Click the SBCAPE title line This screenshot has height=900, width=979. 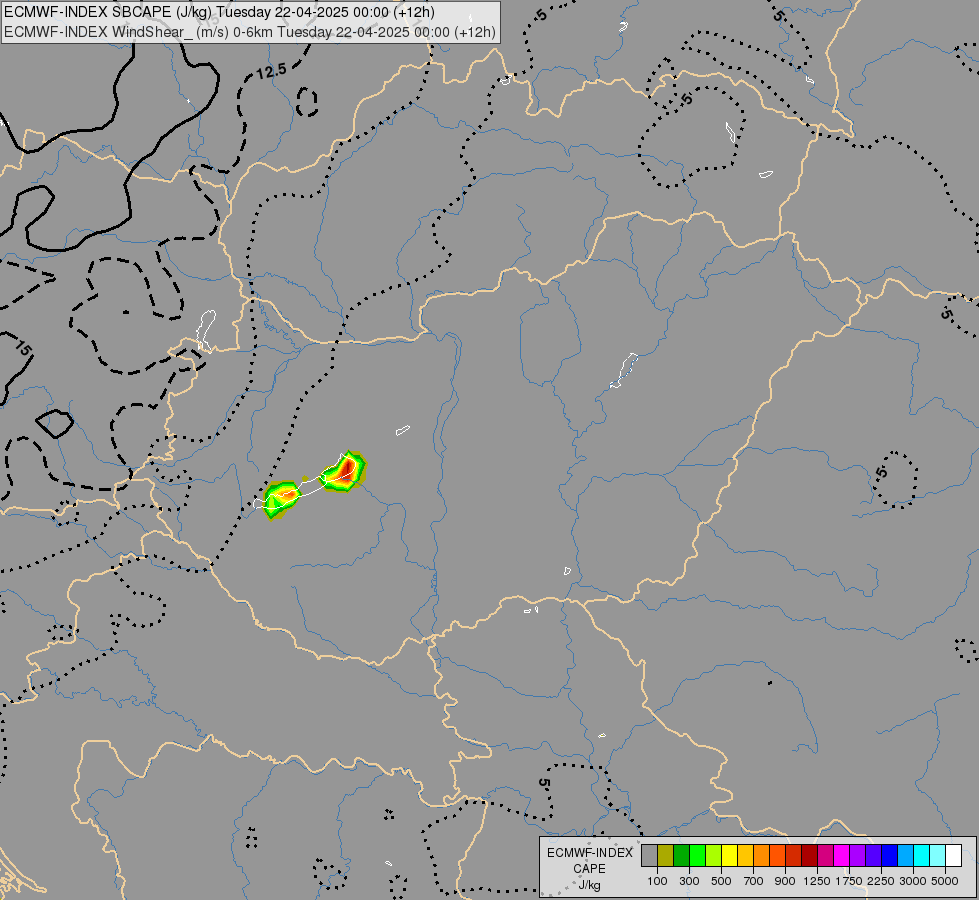point(219,12)
